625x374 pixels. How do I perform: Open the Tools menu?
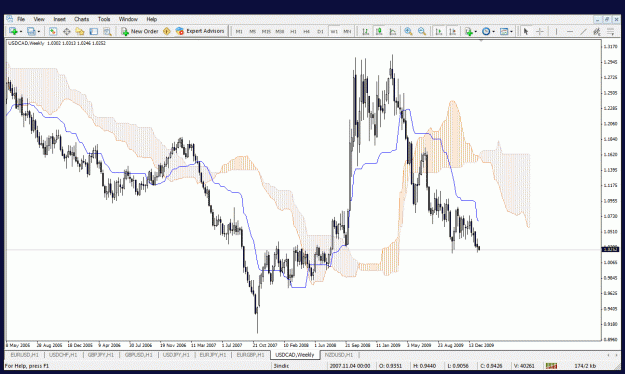coord(104,19)
